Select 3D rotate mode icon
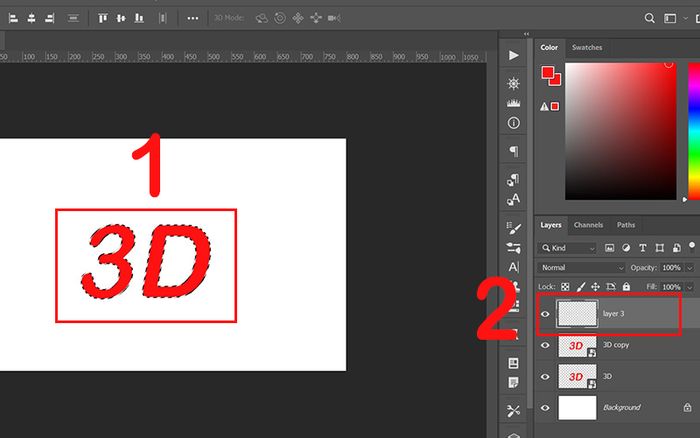Viewport: 700px width, 438px height. (x=262, y=18)
